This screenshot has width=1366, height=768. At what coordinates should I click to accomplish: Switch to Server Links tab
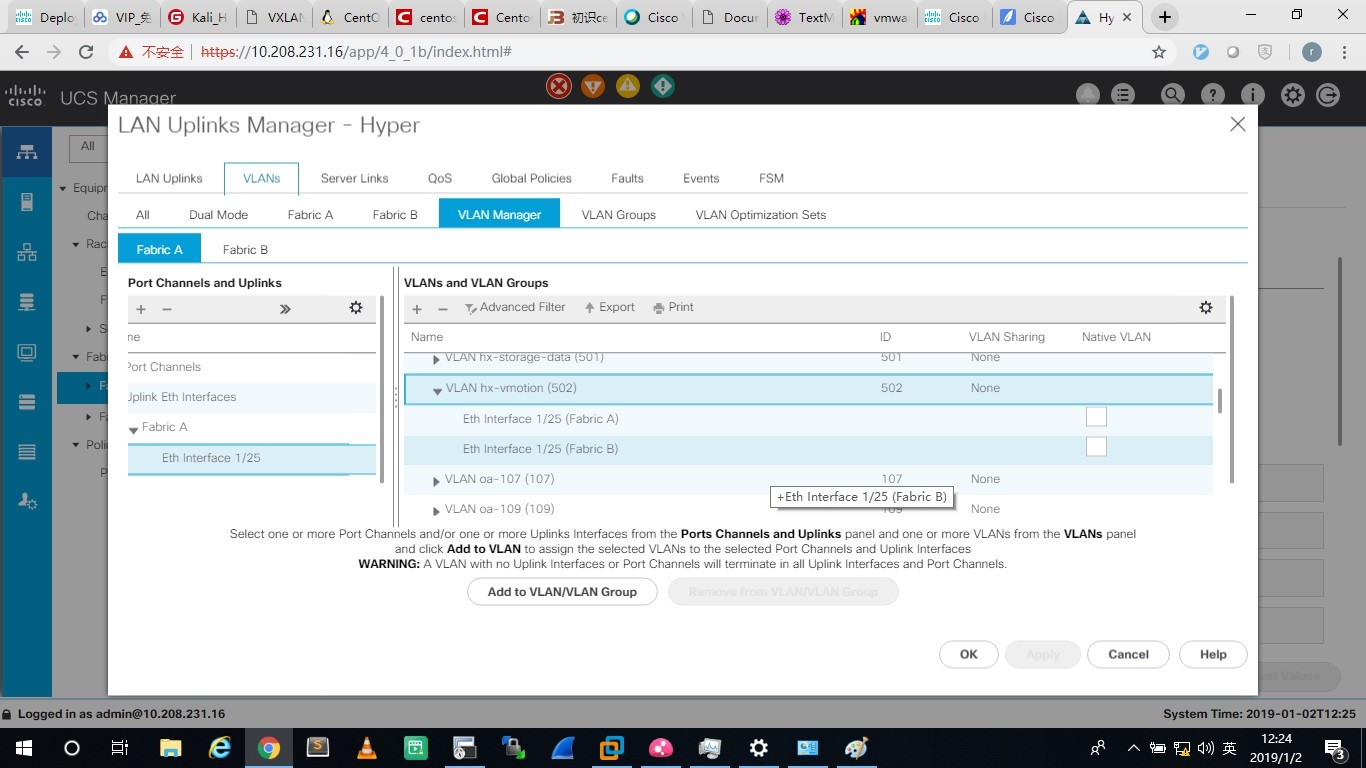(x=354, y=178)
